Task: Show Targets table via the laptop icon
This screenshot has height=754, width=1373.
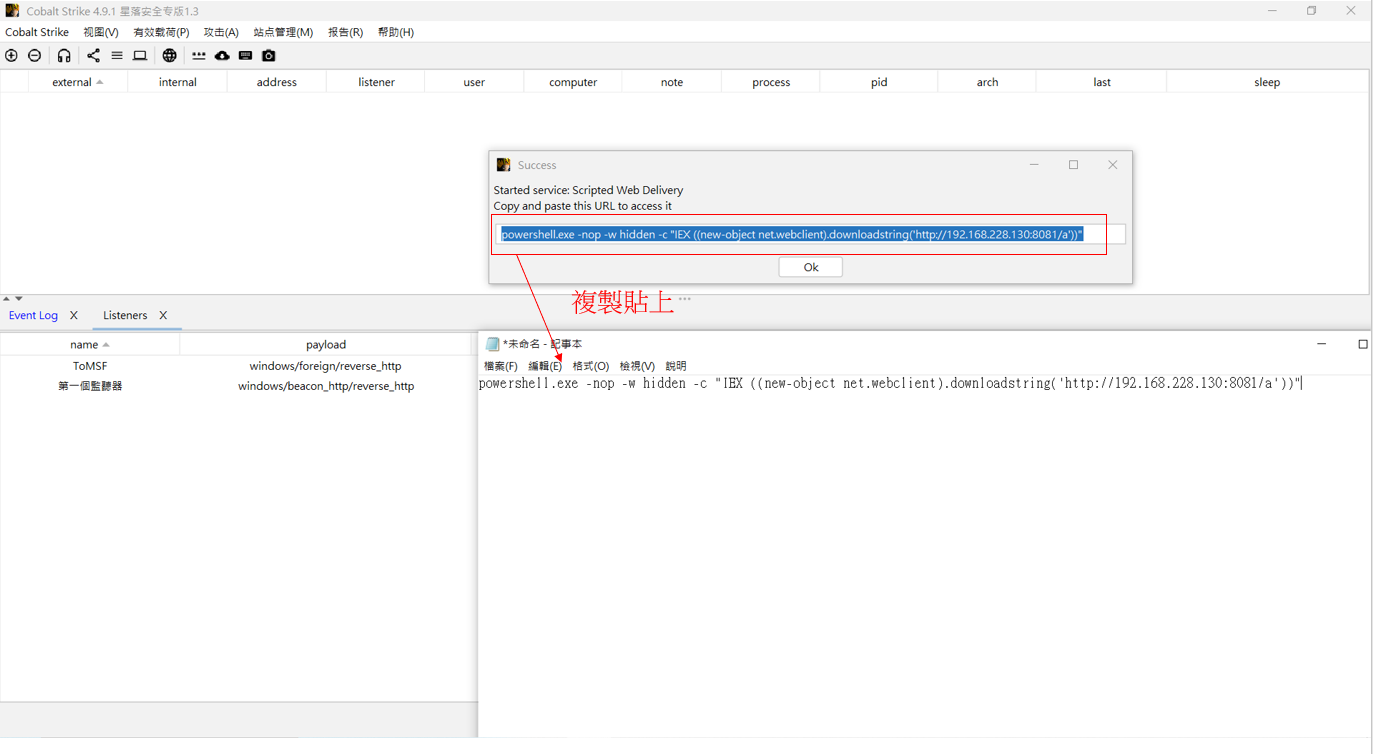Action: coord(140,56)
